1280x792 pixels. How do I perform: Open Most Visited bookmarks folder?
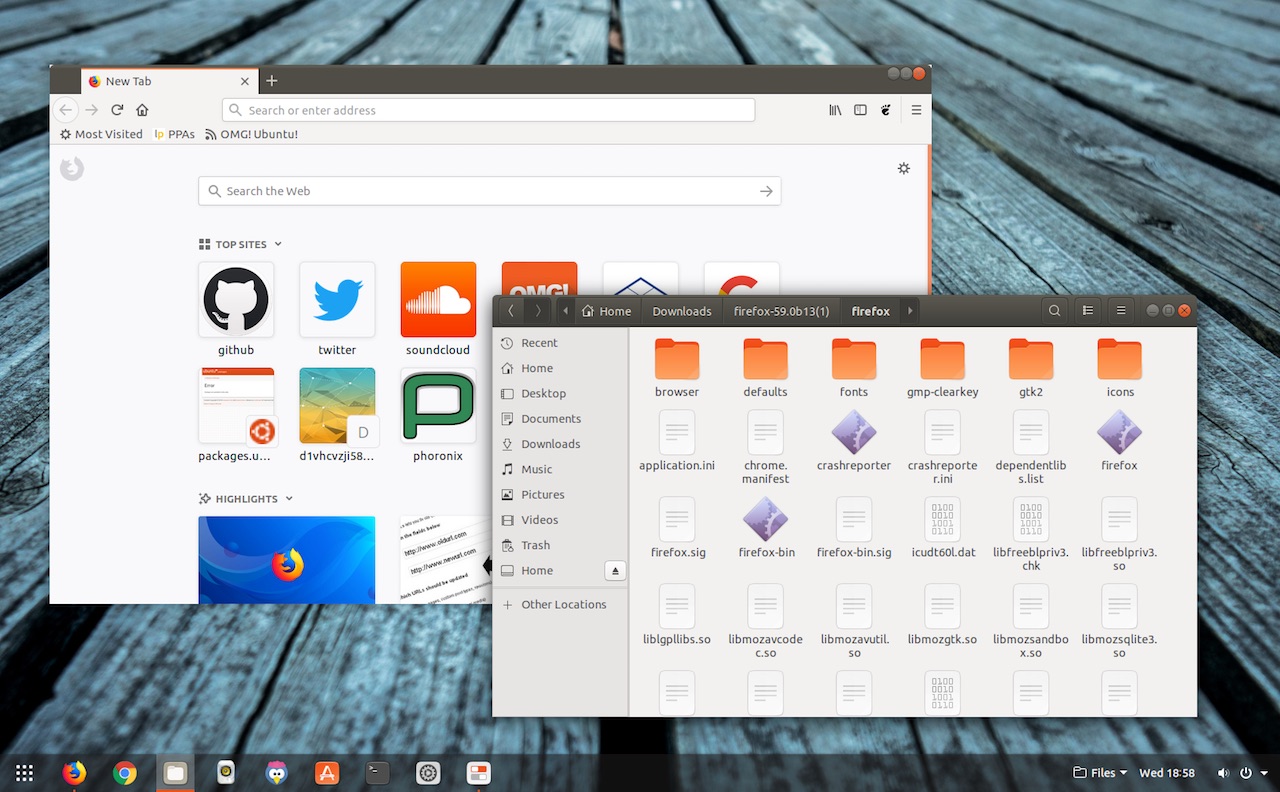click(101, 134)
